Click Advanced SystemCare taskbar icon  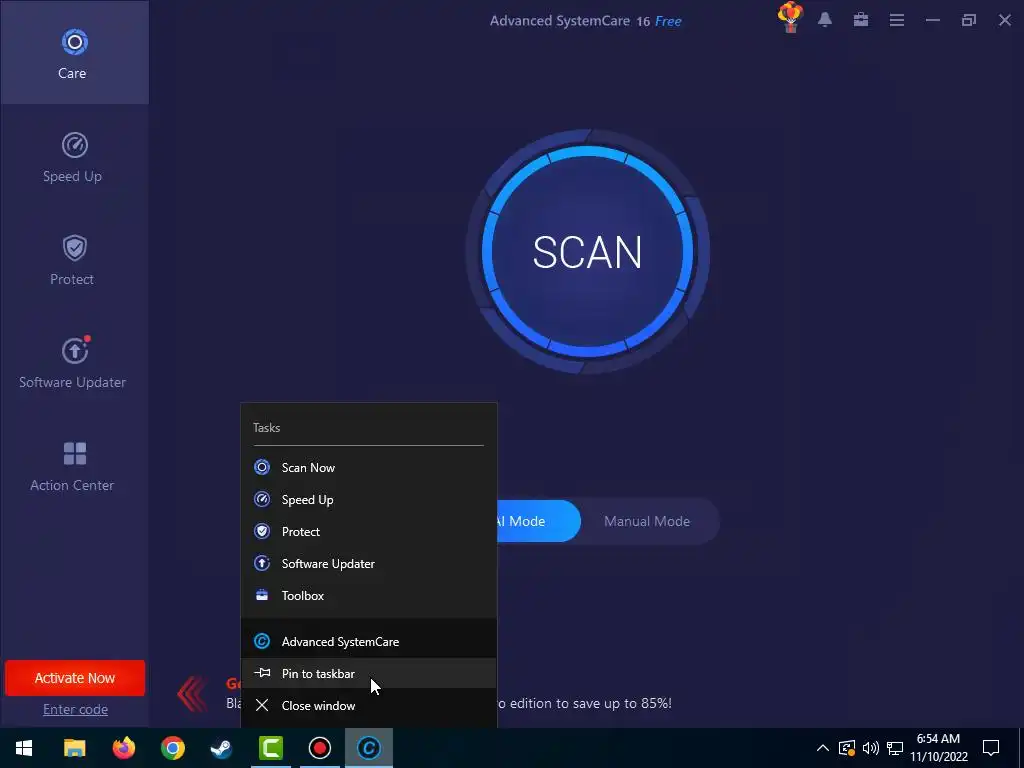[x=368, y=748]
